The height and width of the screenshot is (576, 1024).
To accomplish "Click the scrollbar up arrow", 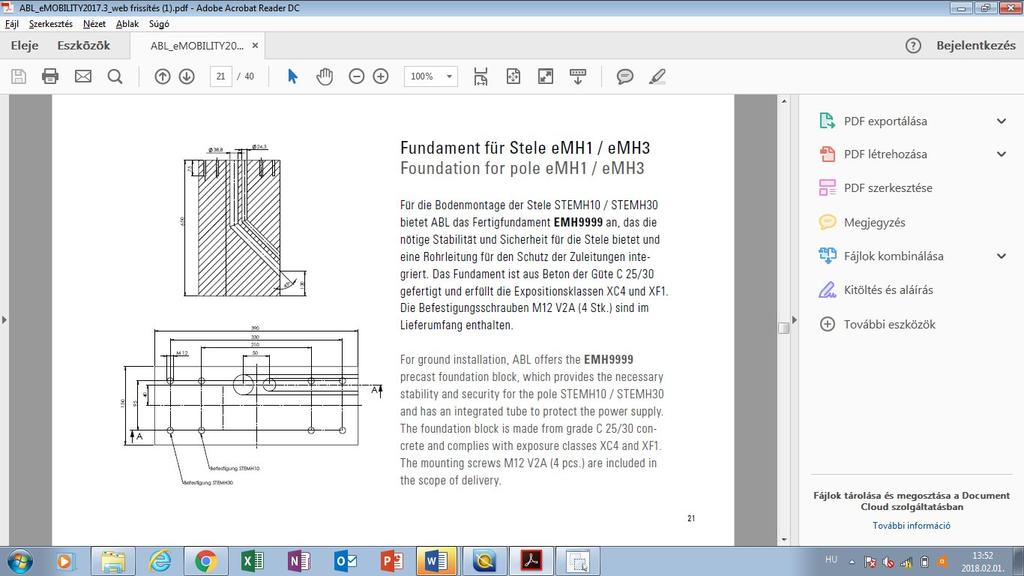I will pos(784,101).
